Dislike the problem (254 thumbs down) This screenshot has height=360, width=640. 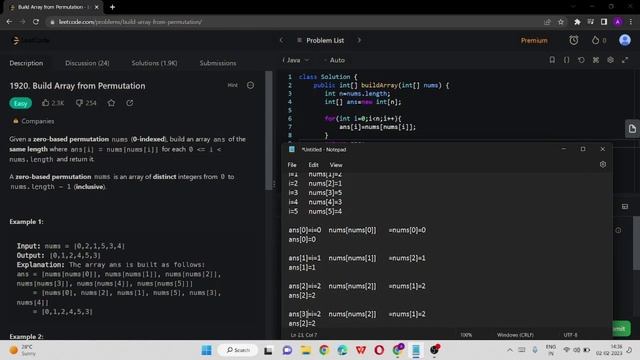click(x=86, y=103)
